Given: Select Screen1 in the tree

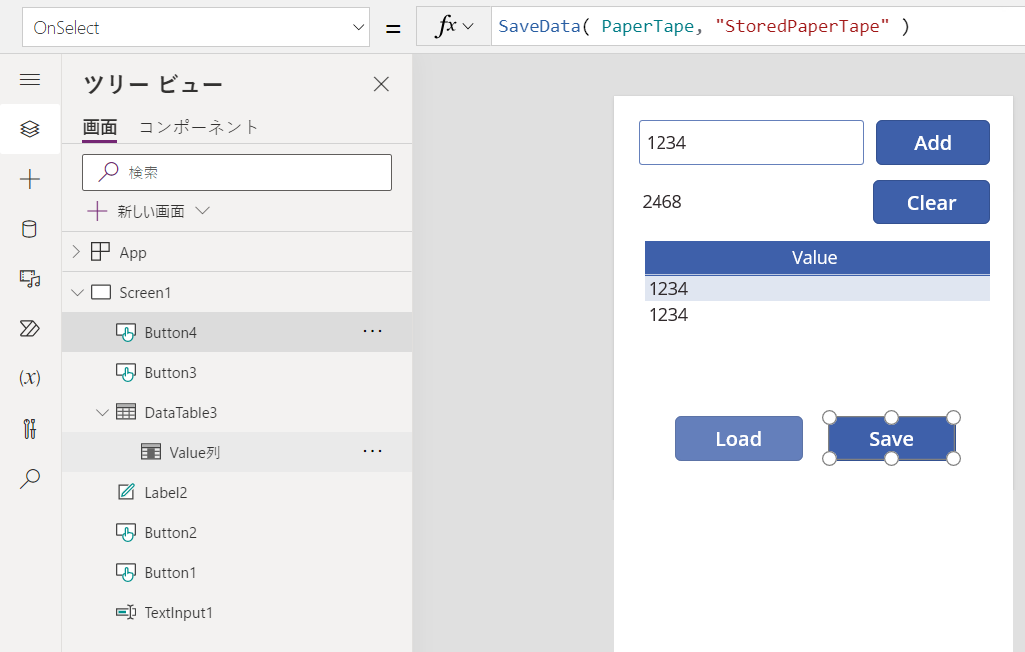Looking at the screenshot, I should (144, 292).
